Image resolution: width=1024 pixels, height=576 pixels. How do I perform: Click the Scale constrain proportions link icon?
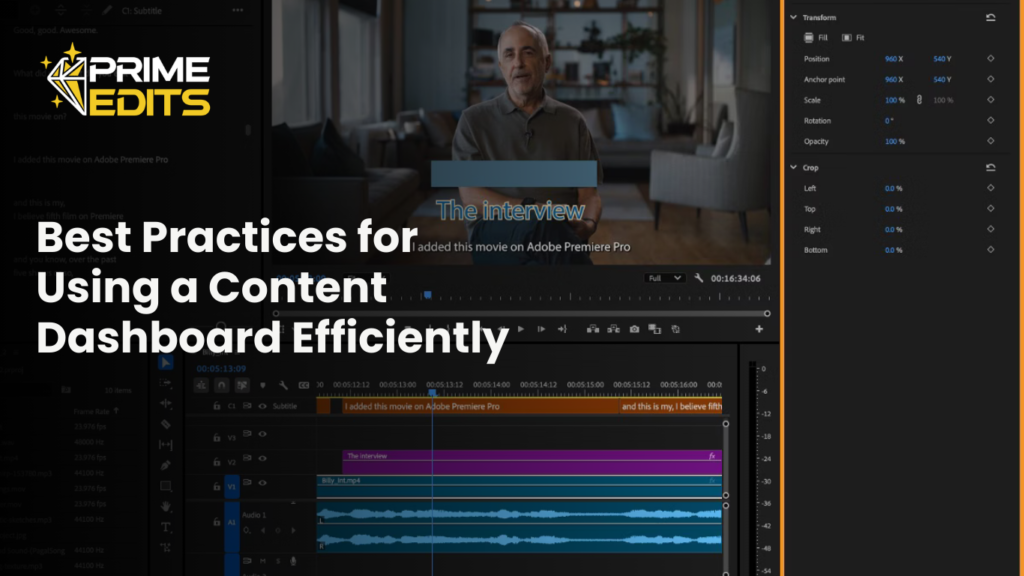tap(919, 100)
